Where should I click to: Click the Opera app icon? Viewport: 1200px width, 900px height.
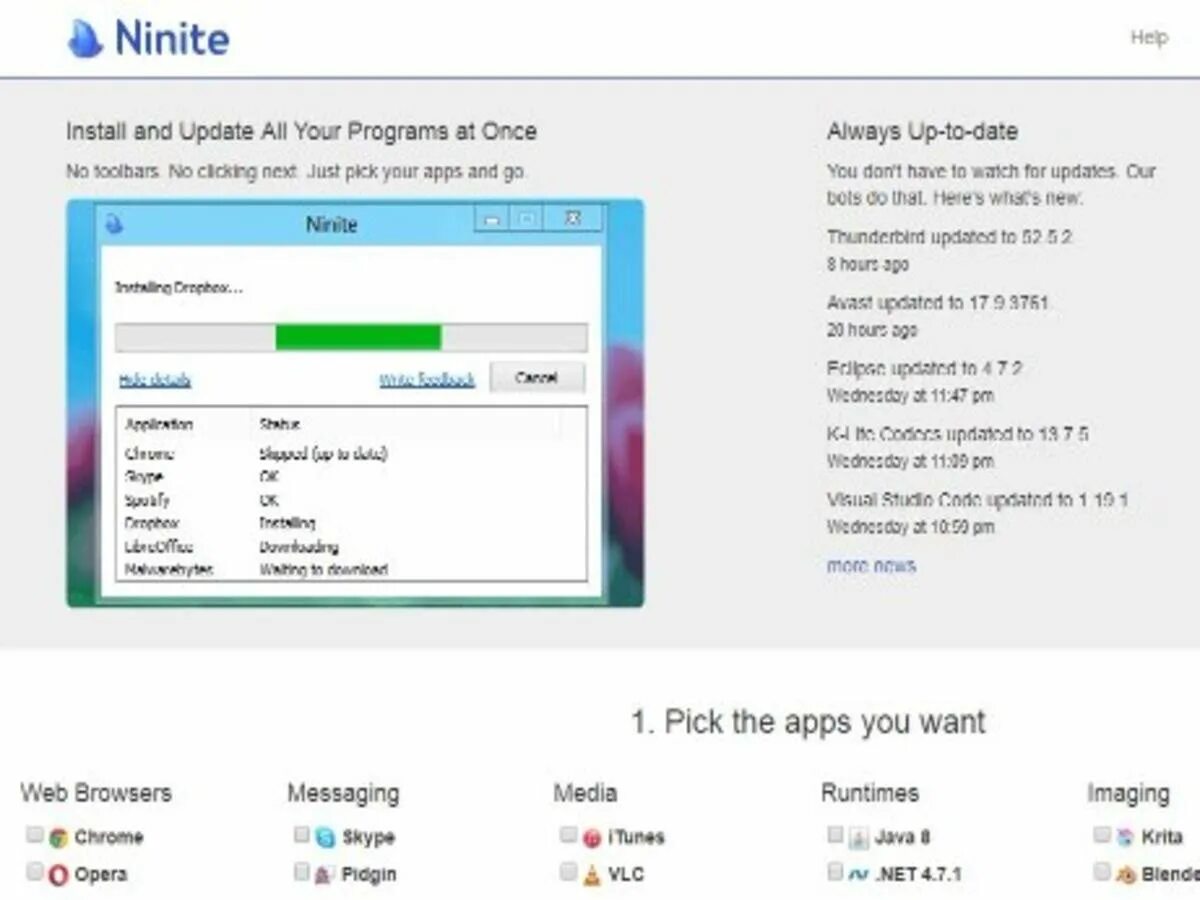59,875
